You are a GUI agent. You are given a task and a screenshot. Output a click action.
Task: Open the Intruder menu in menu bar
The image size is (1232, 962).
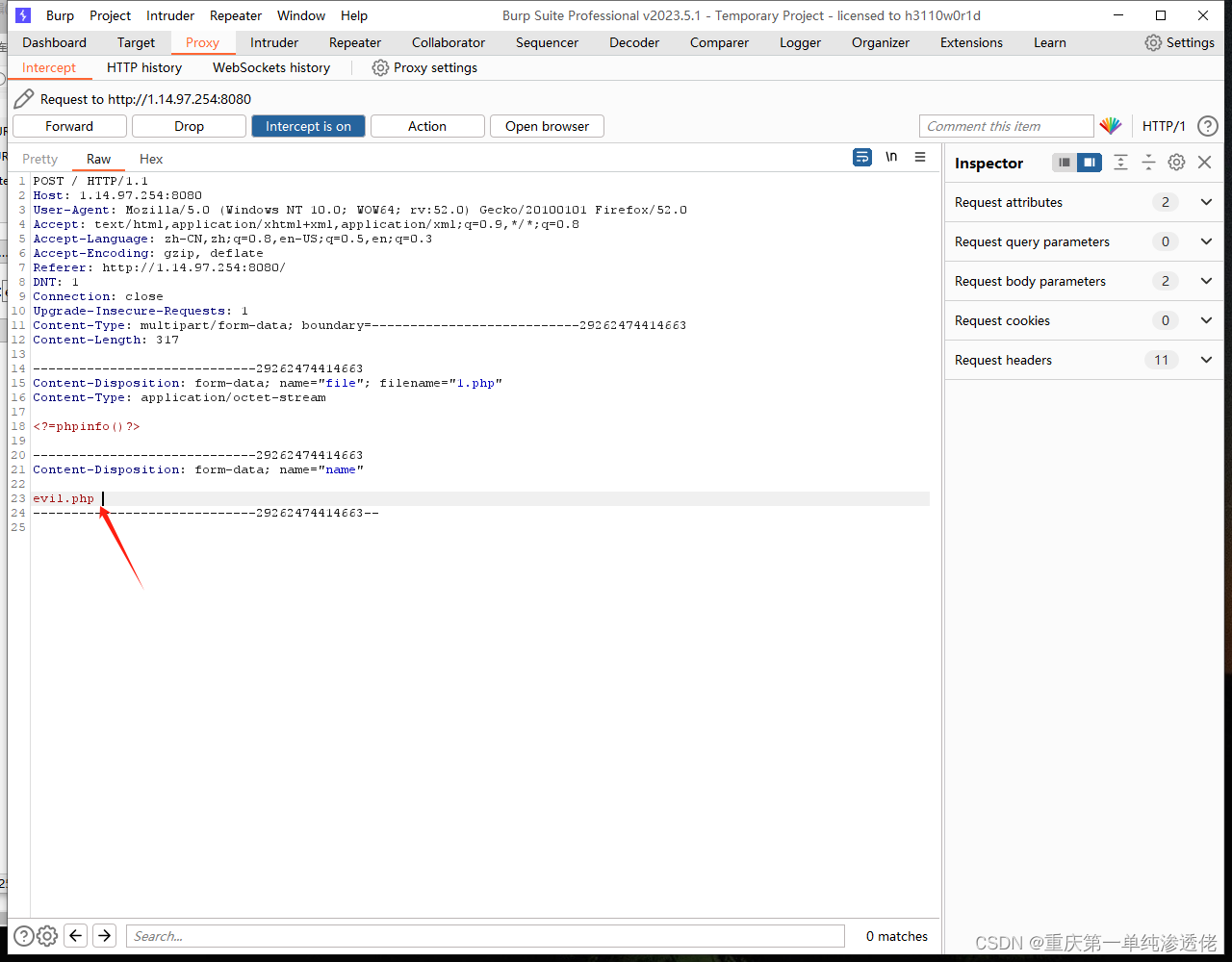[170, 15]
